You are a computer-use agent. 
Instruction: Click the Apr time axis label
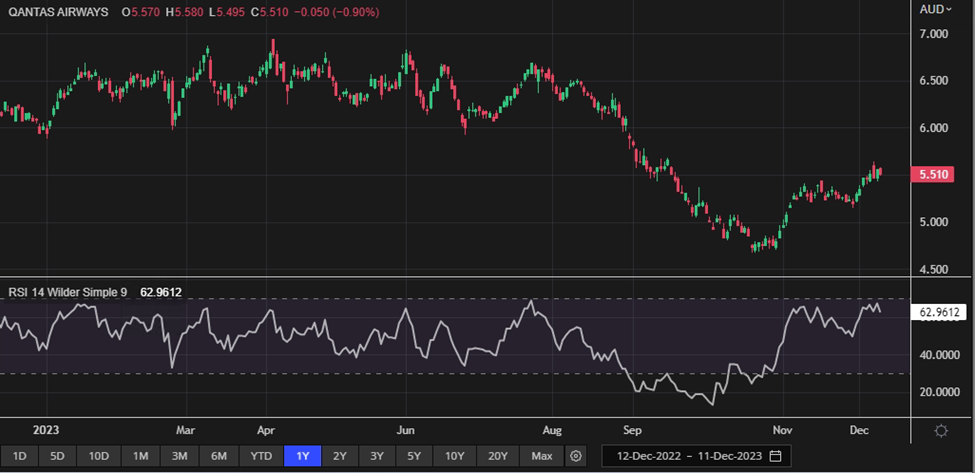click(266, 430)
